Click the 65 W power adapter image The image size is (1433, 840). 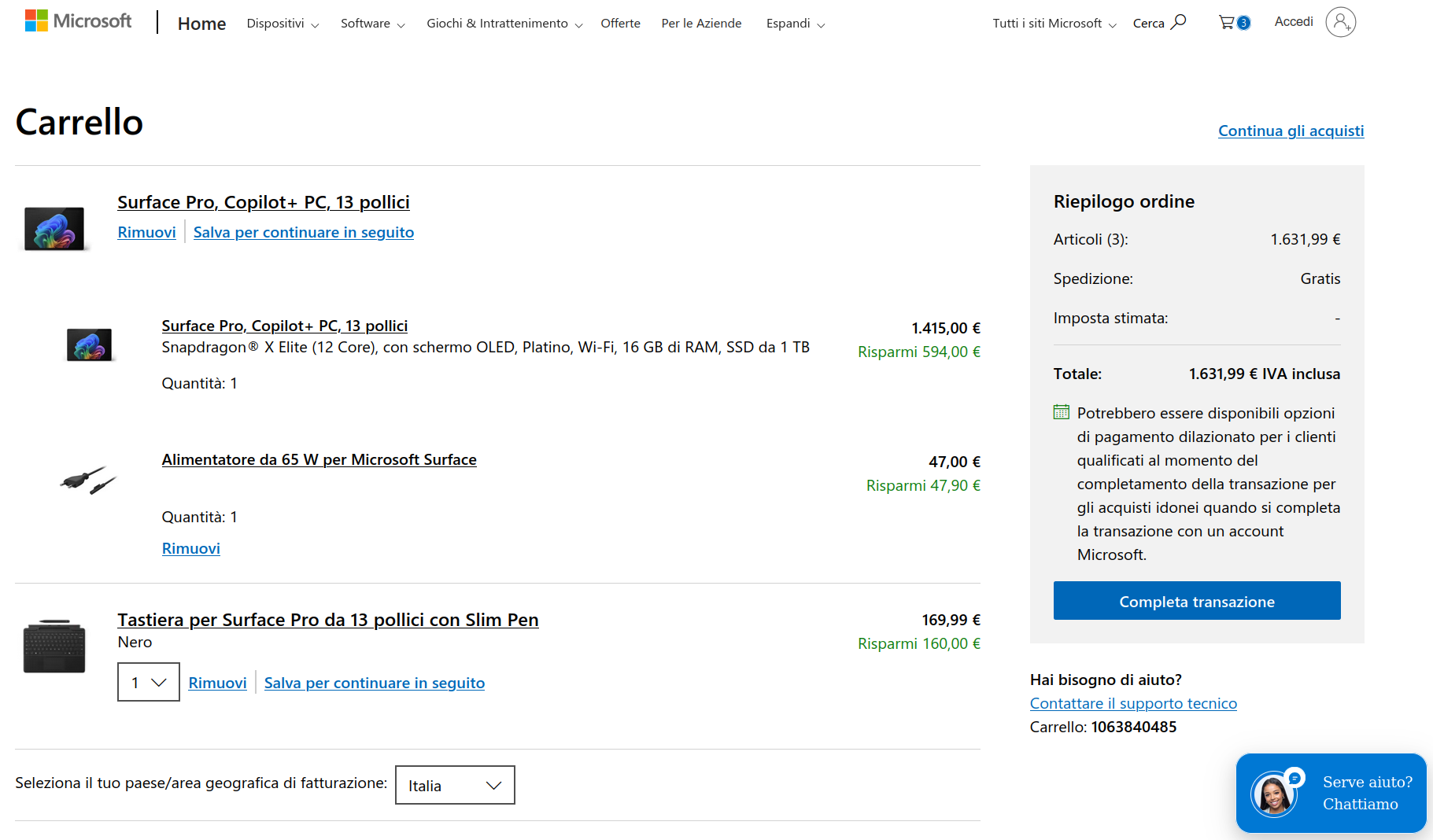88,479
